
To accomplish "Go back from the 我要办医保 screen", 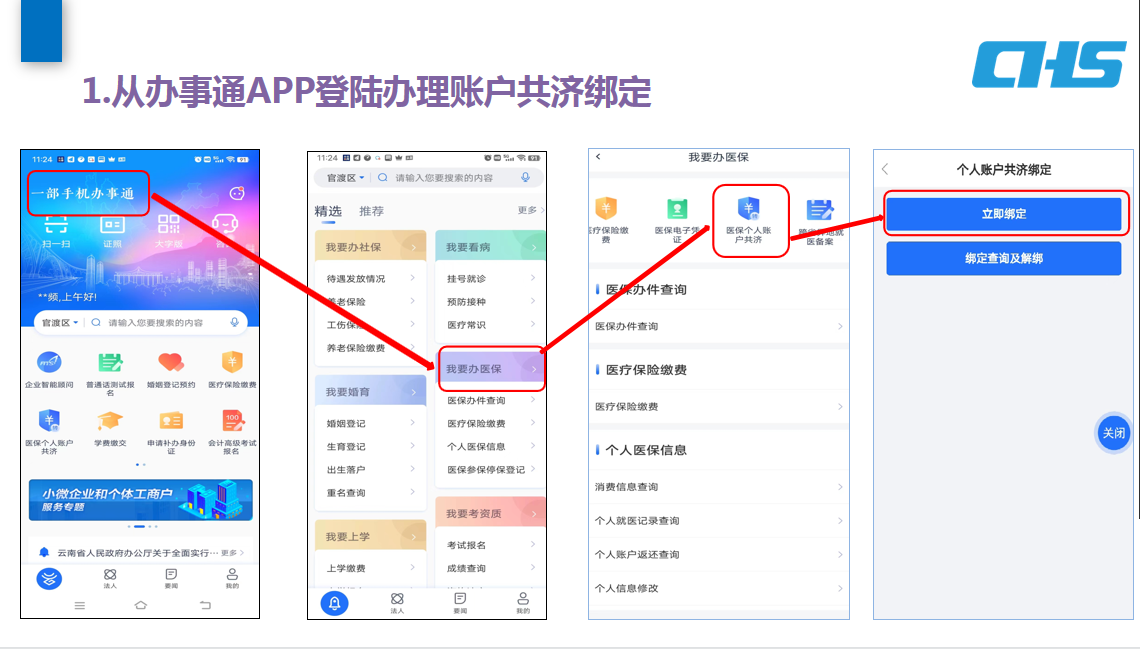I will tap(598, 156).
